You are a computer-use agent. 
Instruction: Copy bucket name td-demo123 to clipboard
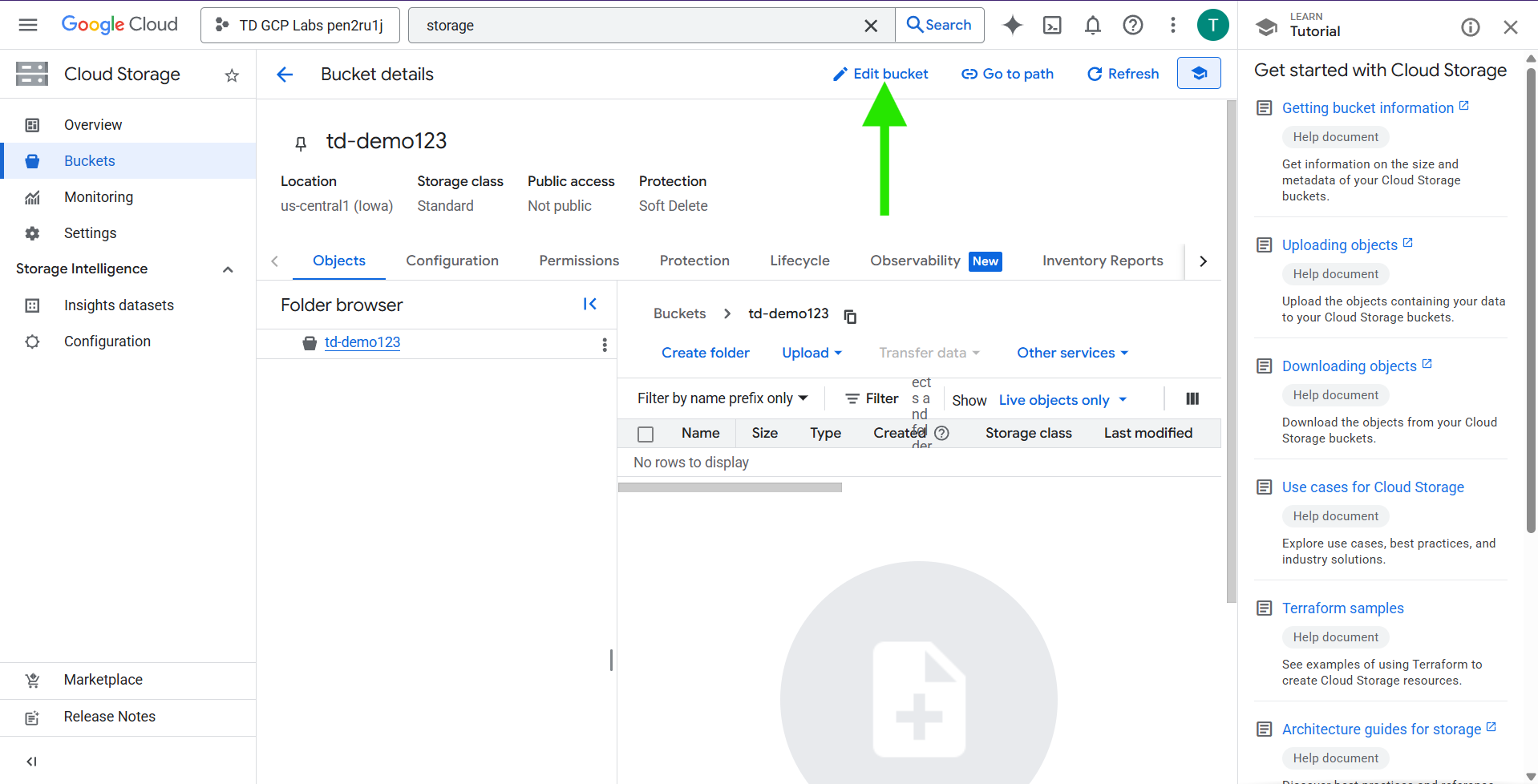(x=850, y=317)
